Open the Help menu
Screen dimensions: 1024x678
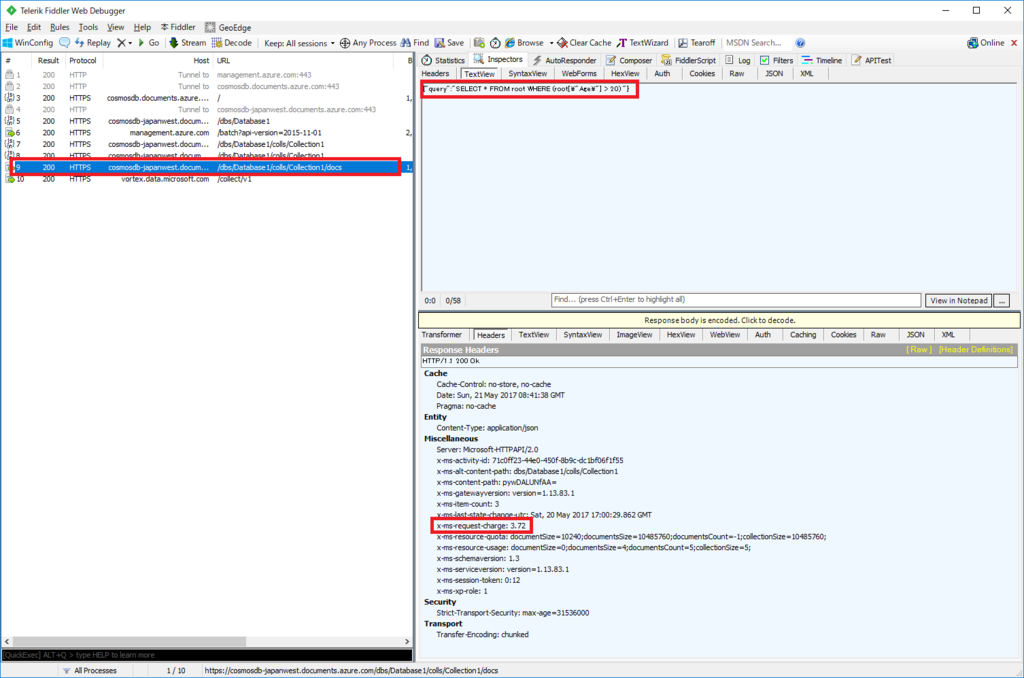point(142,27)
